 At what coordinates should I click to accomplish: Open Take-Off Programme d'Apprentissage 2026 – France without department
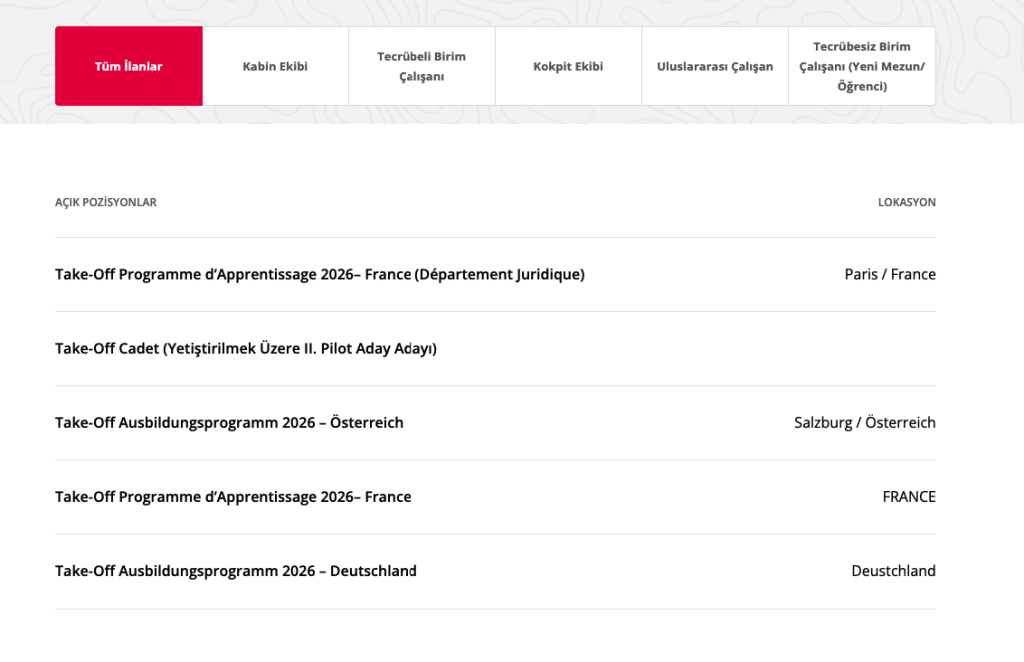(x=233, y=496)
